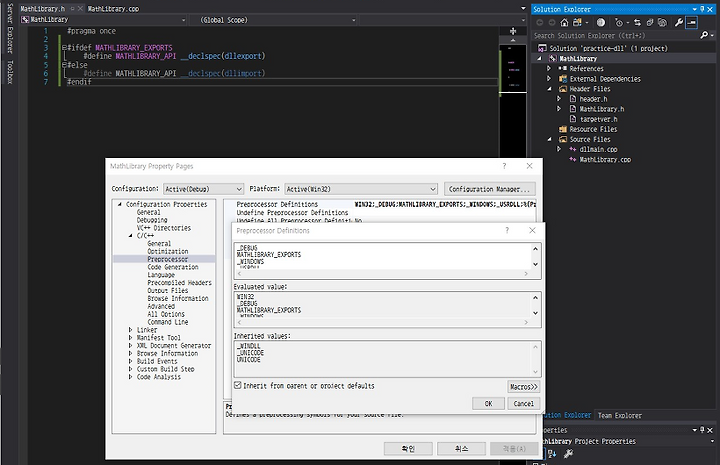The height and width of the screenshot is (465, 720).
Task: Open the Platform Active(Win32) dropdown
Action: [x=361, y=189]
